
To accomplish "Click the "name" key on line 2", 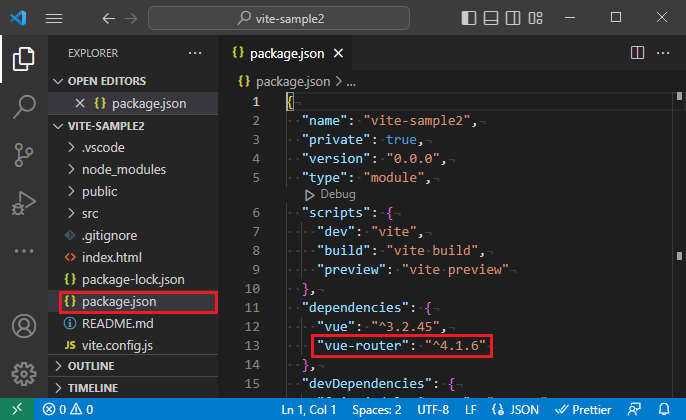I will point(325,120).
